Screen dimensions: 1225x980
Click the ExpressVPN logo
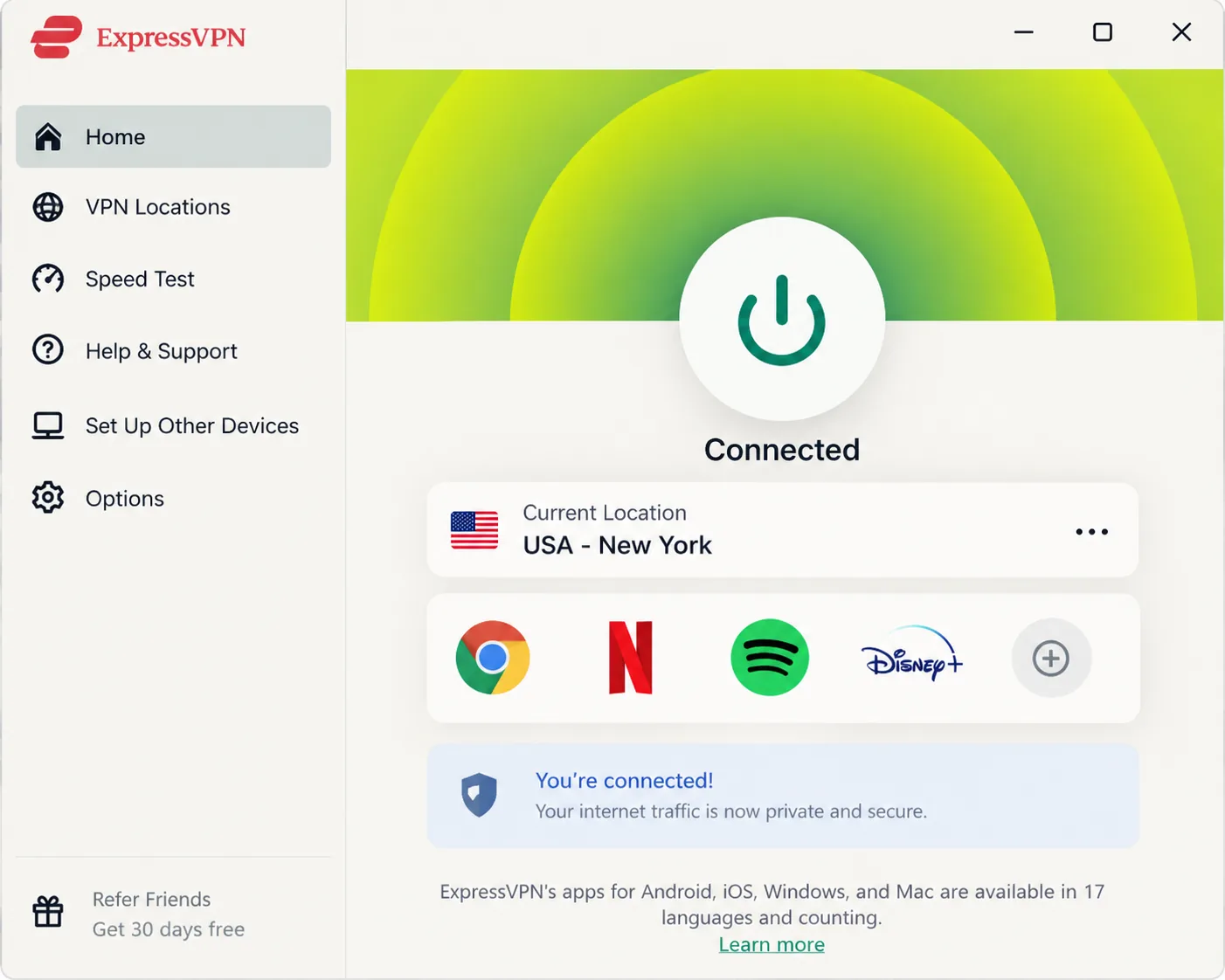click(x=138, y=37)
